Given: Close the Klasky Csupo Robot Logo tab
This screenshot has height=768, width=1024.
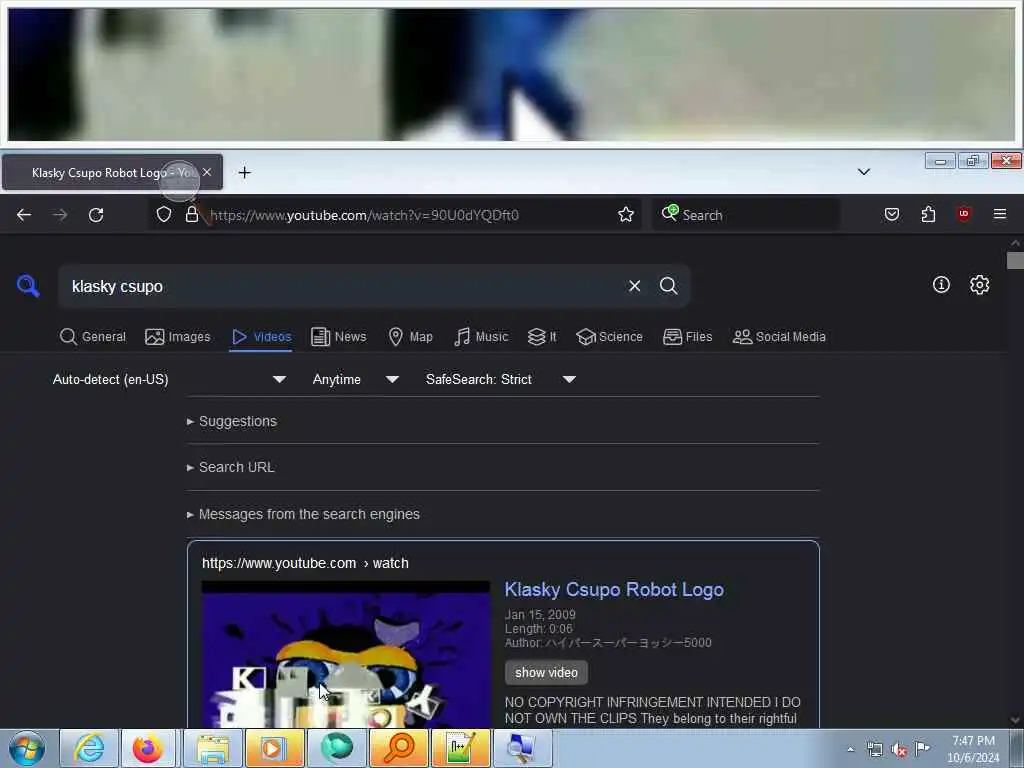Looking at the screenshot, I should point(207,172).
